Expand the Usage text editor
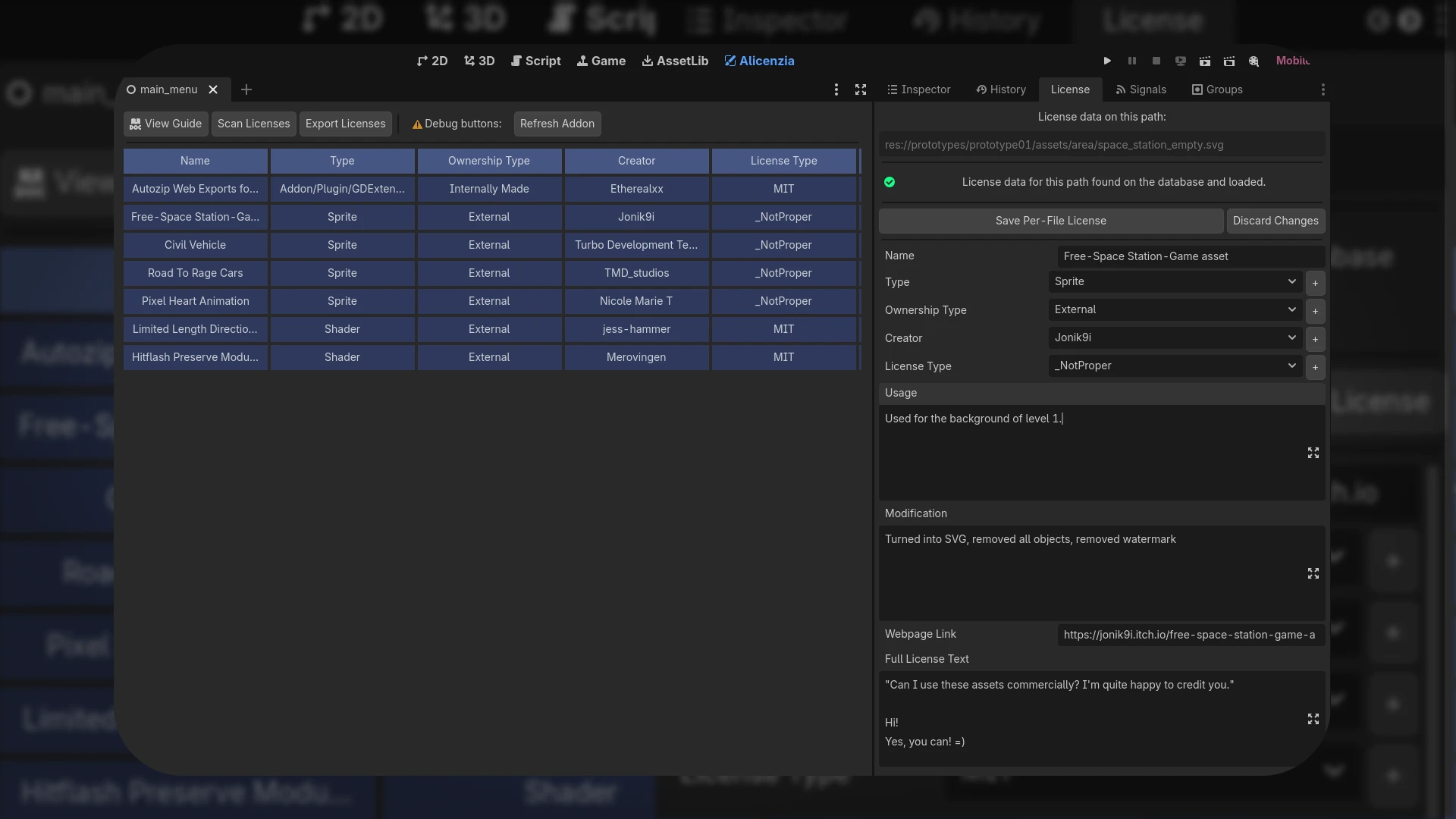 coord(1313,453)
